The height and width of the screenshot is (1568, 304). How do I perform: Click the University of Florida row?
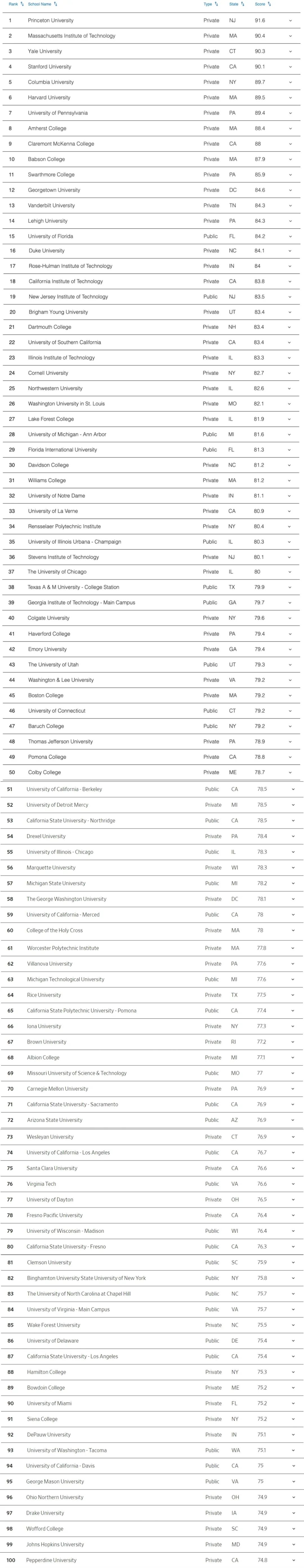[x=50, y=236]
